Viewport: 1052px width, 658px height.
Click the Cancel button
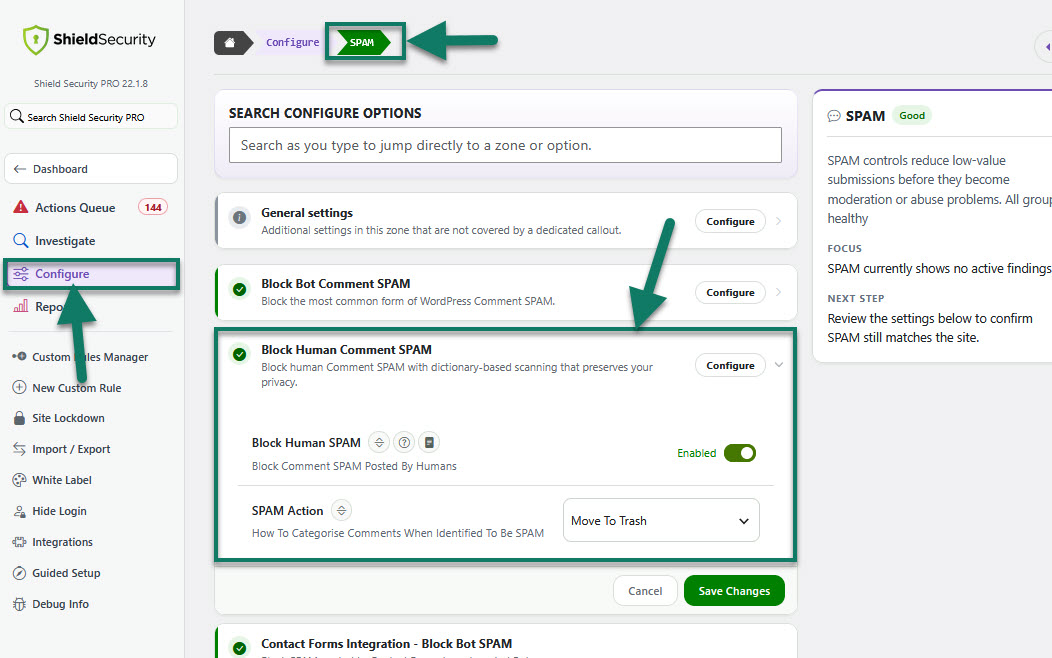pyautogui.click(x=645, y=591)
